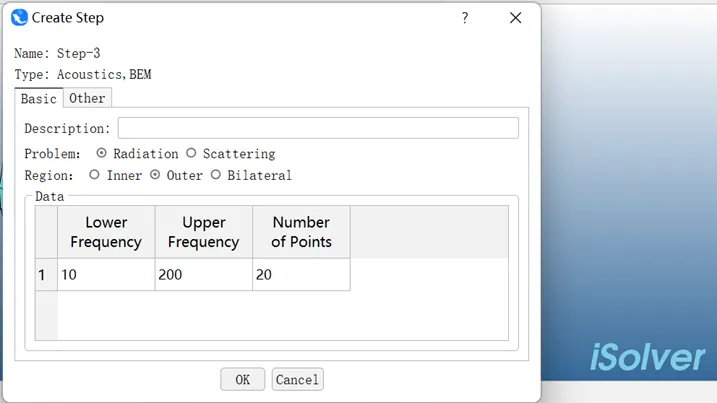Choose the Bilateral region radio button
The width and height of the screenshot is (717, 403).
pos(216,175)
